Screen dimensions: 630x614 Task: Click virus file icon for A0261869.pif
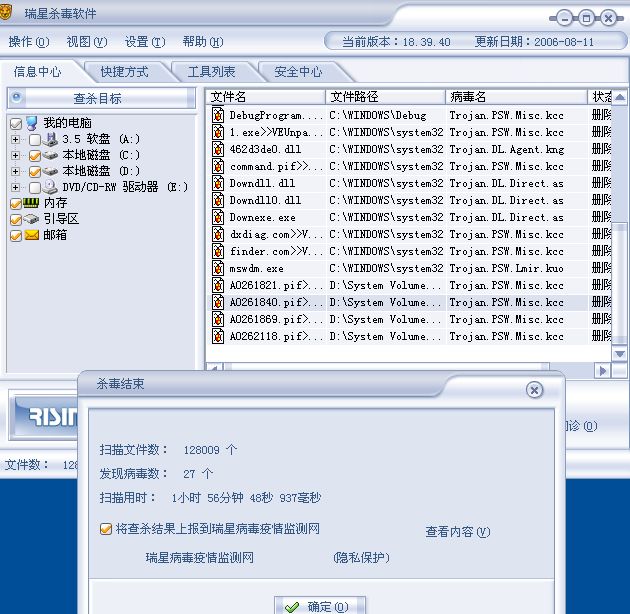218,319
